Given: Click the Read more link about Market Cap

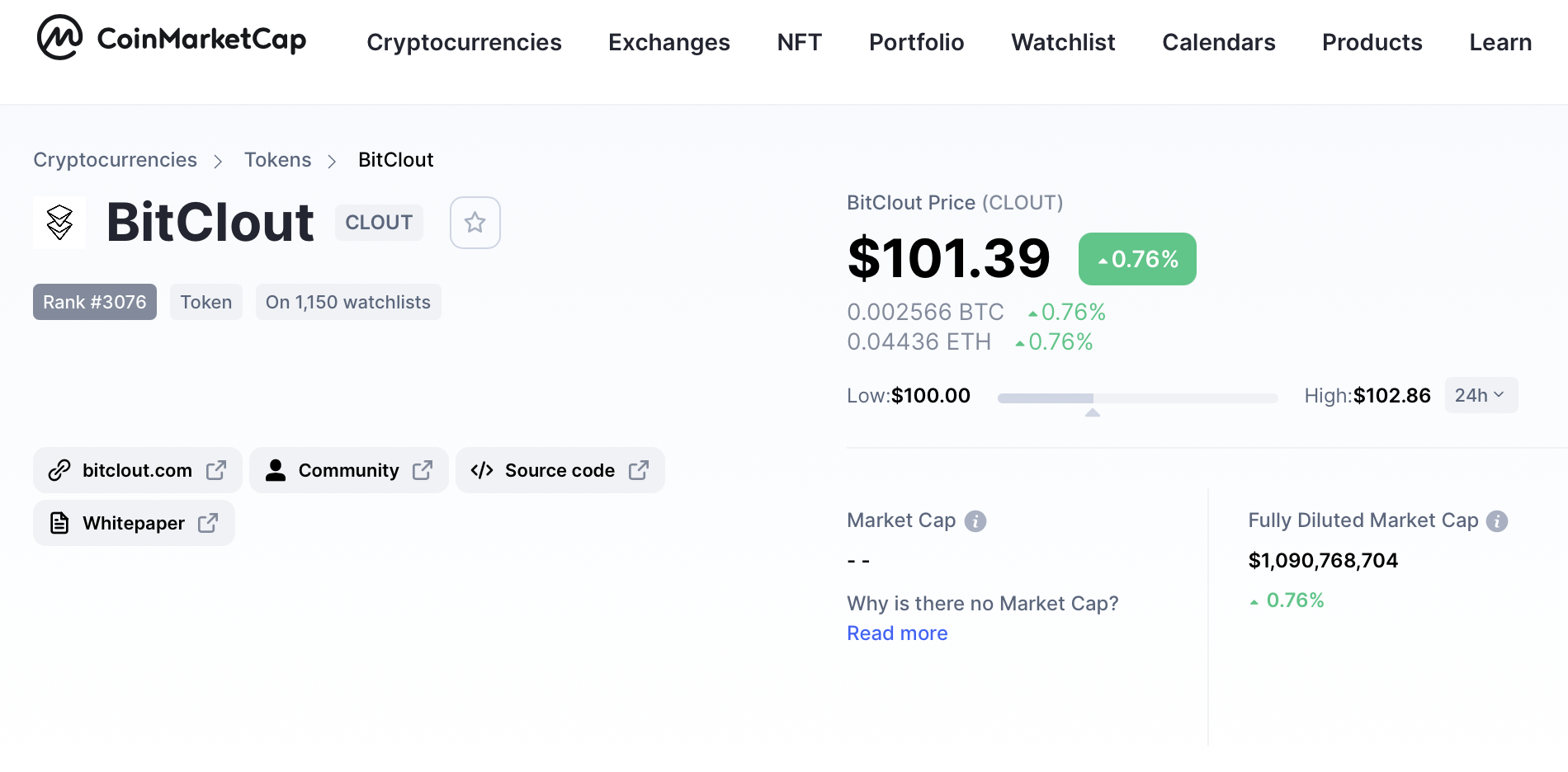Looking at the screenshot, I should (x=897, y=633).
